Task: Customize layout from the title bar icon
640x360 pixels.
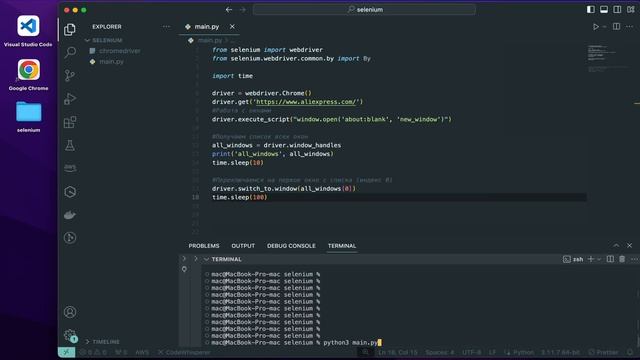Action: [x=631, y=9]
